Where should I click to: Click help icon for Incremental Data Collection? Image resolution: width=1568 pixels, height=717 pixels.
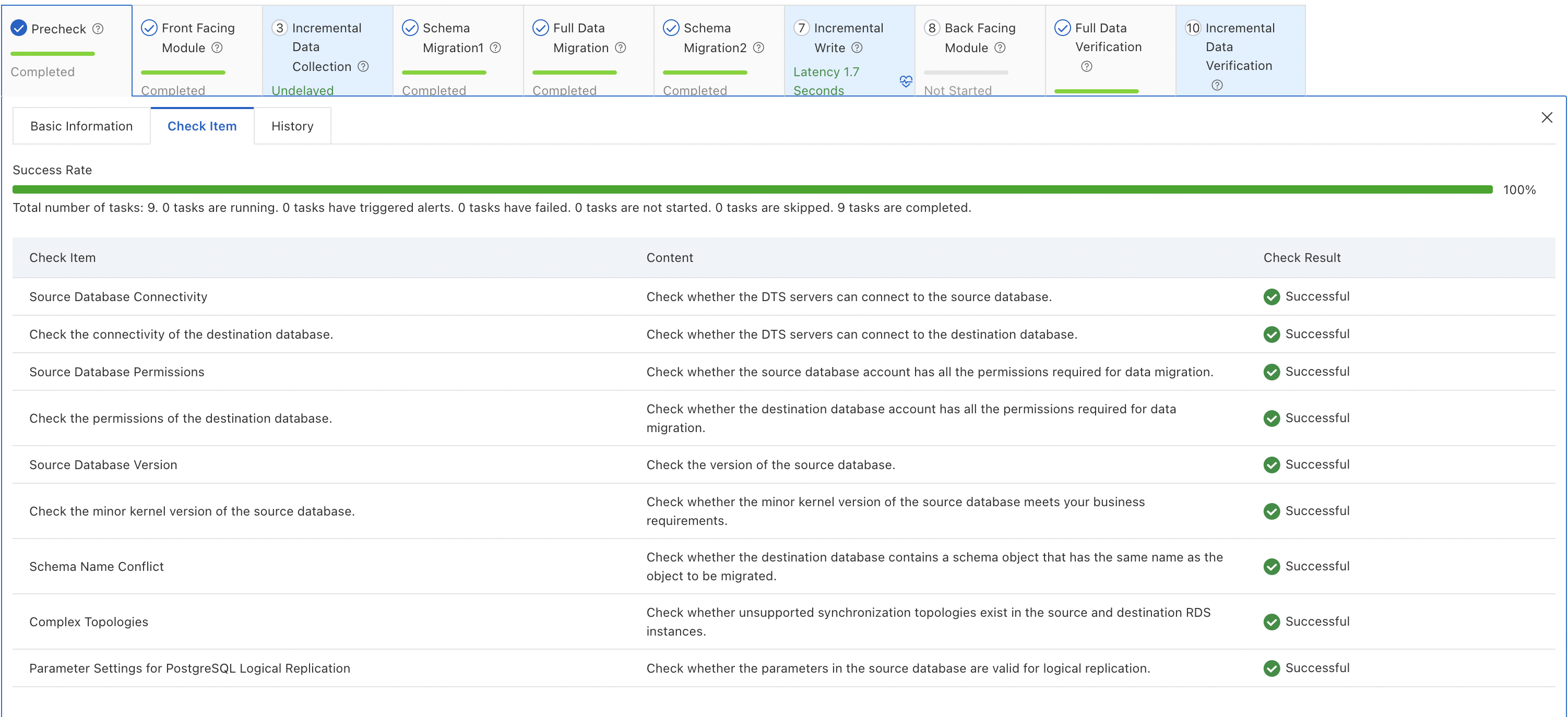pyautogui.click(x=363, y=66)
